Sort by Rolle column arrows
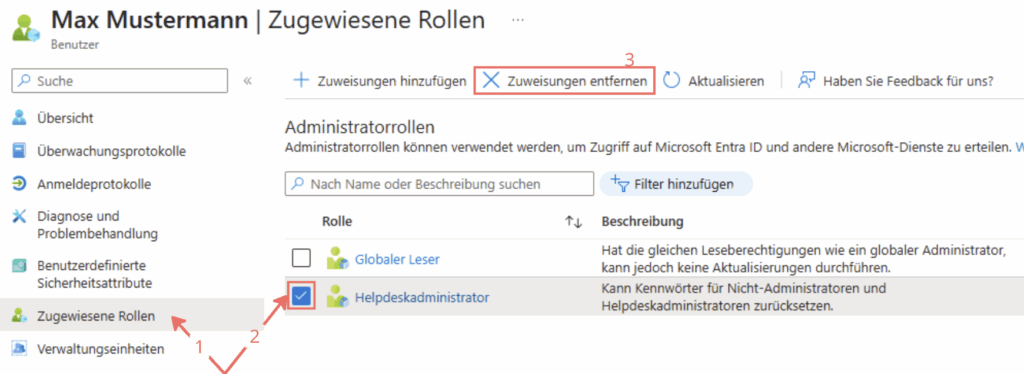1024x374 pixels. pos(573,222)
